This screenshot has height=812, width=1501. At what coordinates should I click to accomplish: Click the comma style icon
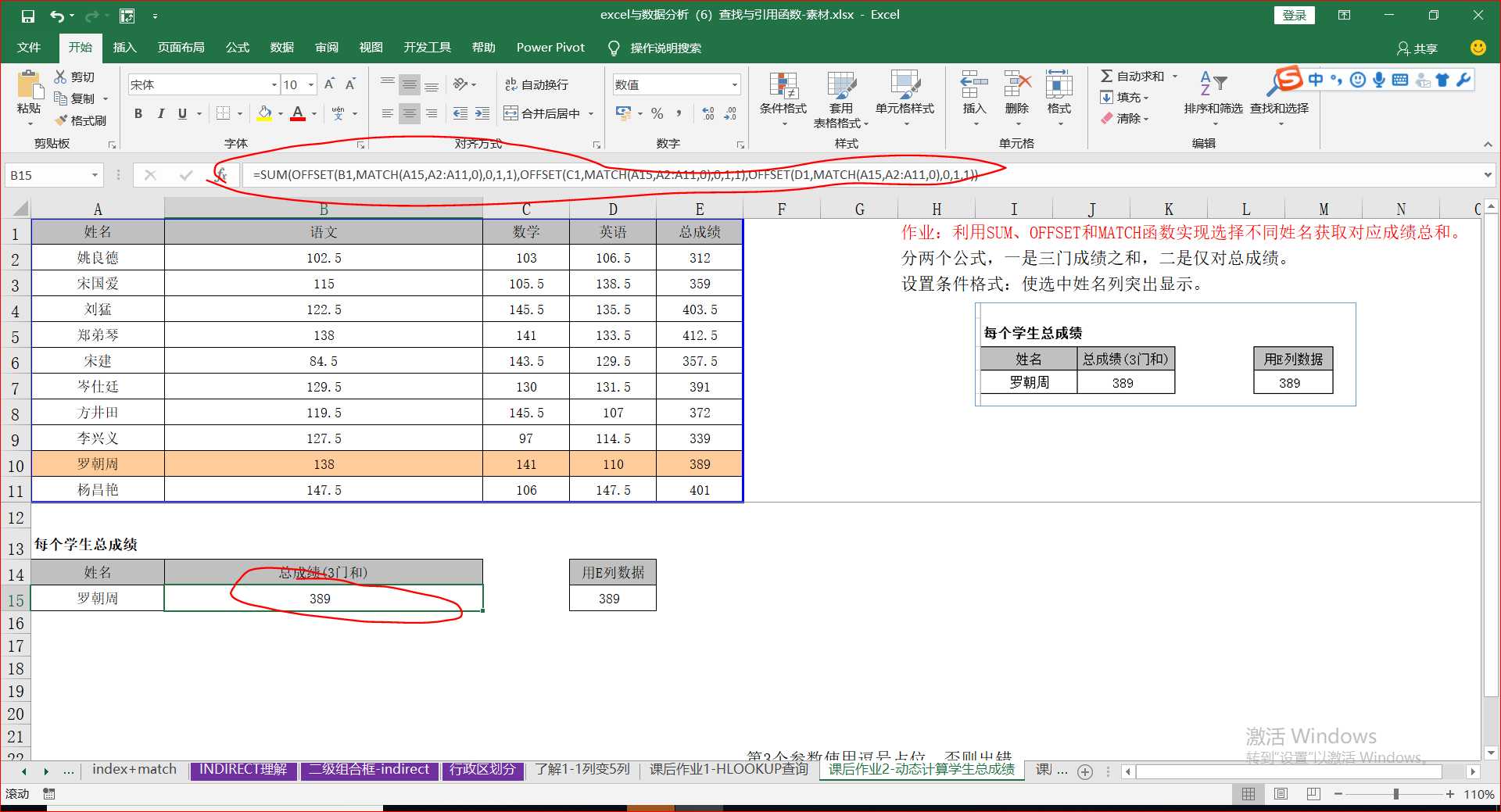tap(679, 113)
